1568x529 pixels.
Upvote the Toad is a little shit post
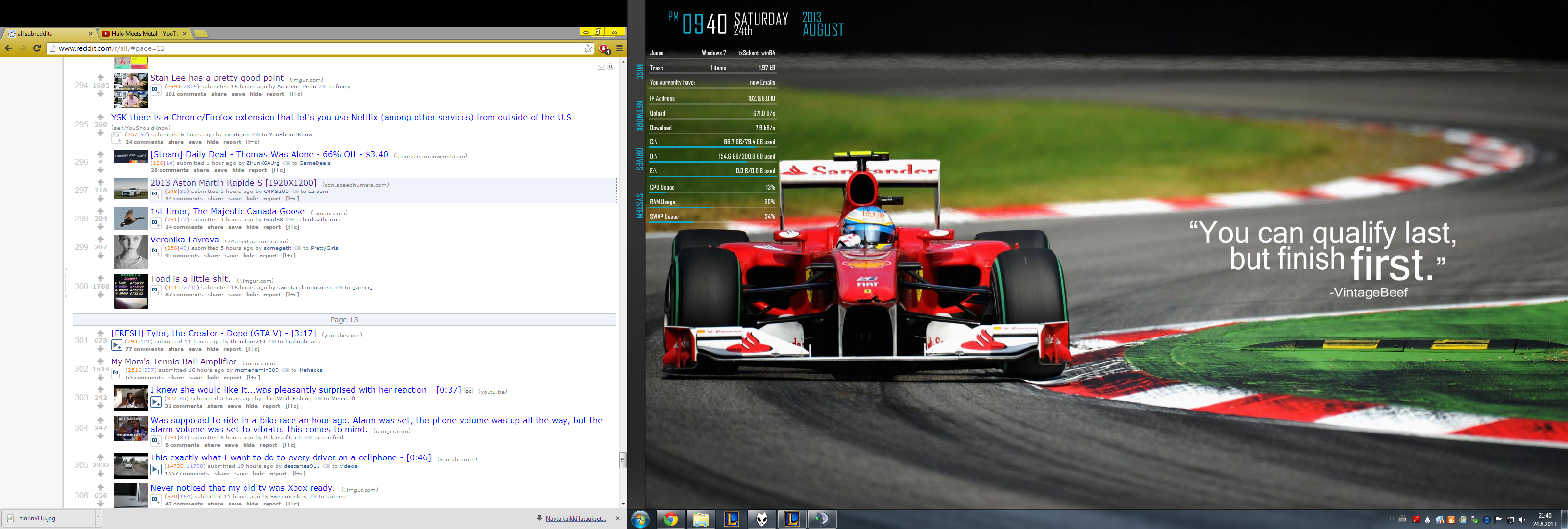[x=100, y=279]
